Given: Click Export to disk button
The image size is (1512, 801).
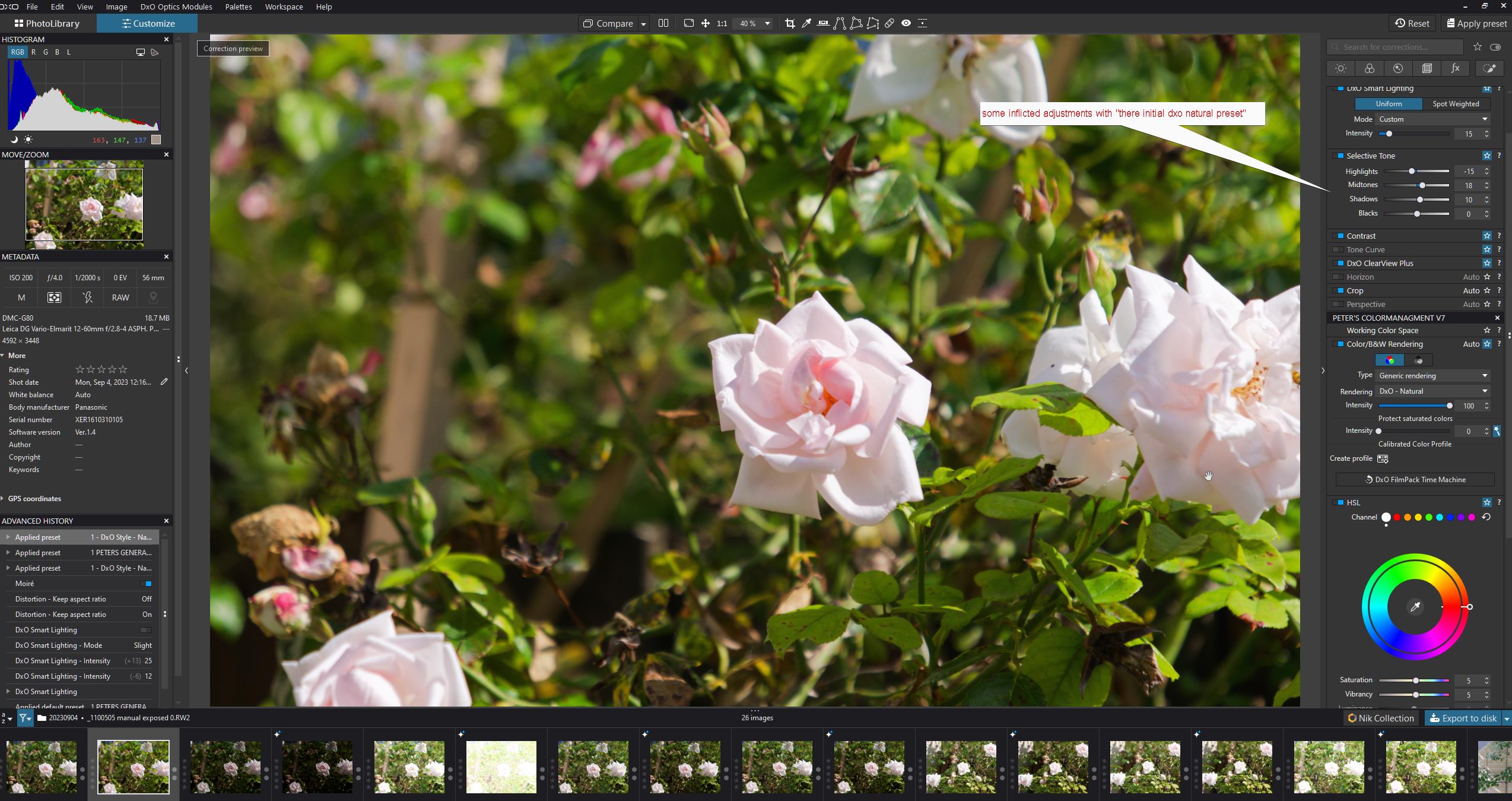Looking at the screenshot, I should (1463, 718).
